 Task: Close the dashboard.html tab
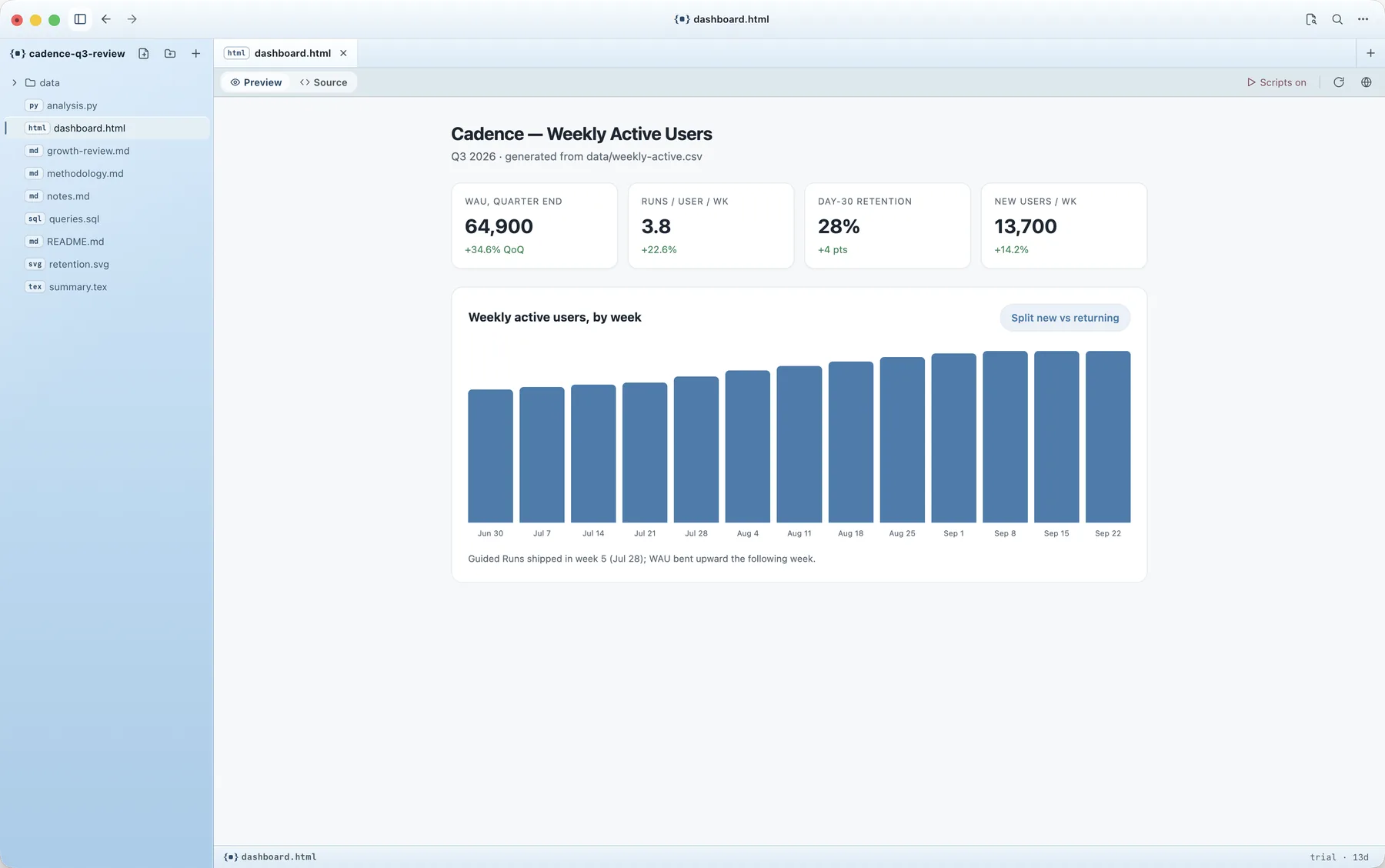pyautogui.click(x=343, y=53)
